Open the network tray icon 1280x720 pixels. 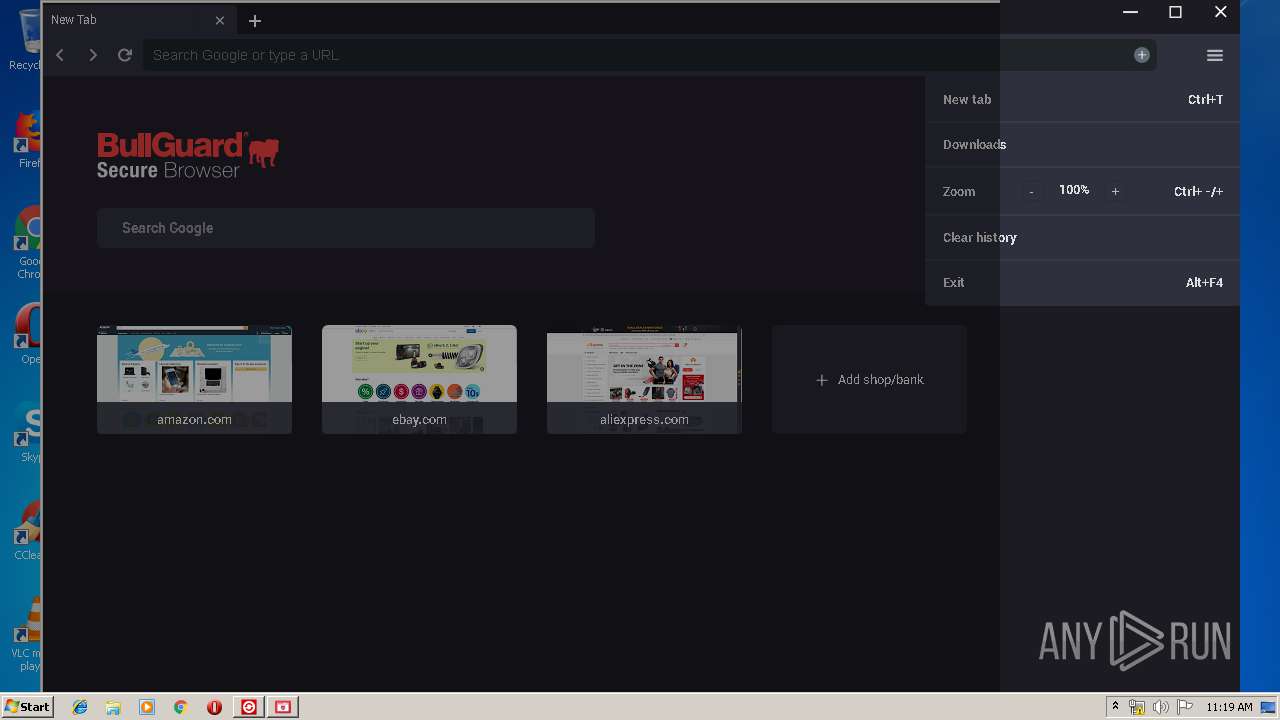1137,707
